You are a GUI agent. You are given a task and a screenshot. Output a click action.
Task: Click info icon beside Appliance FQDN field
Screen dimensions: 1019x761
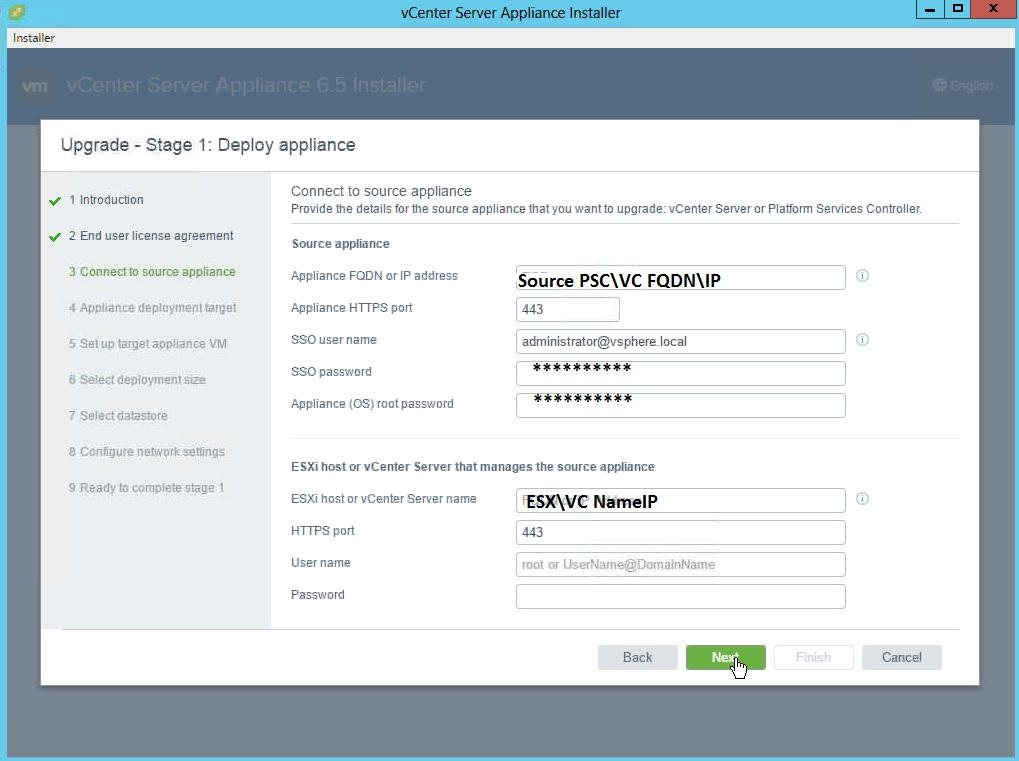pyautogui.click(x=862, y=276)
